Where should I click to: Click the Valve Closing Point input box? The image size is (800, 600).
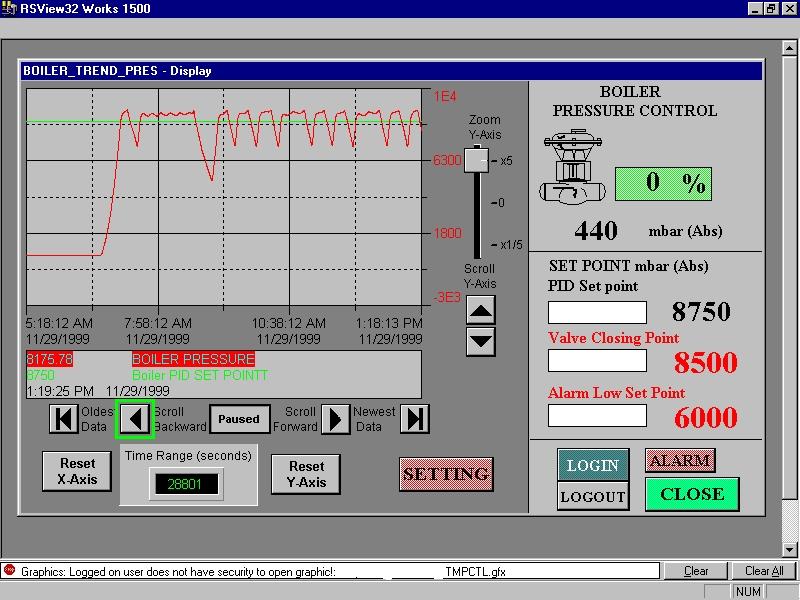click(597, 360)
